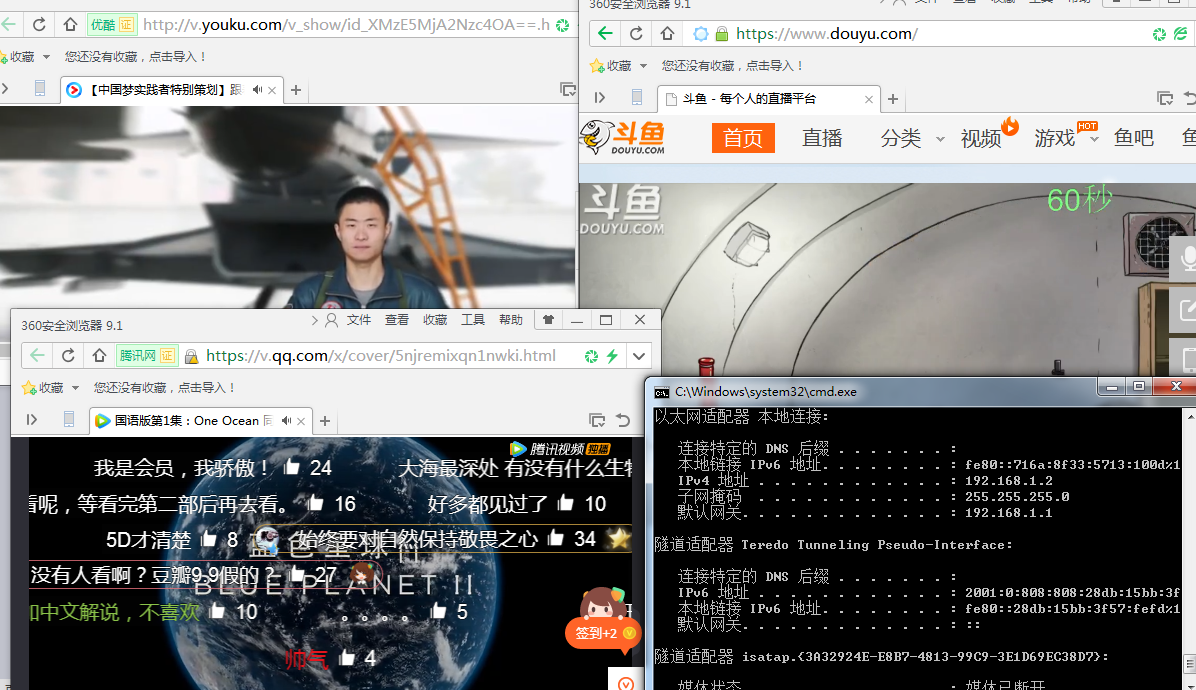Like the comment 始终要对自然保持敬畏之心
Viewport: 1196px width, 690px height.
tap(555, 538)
